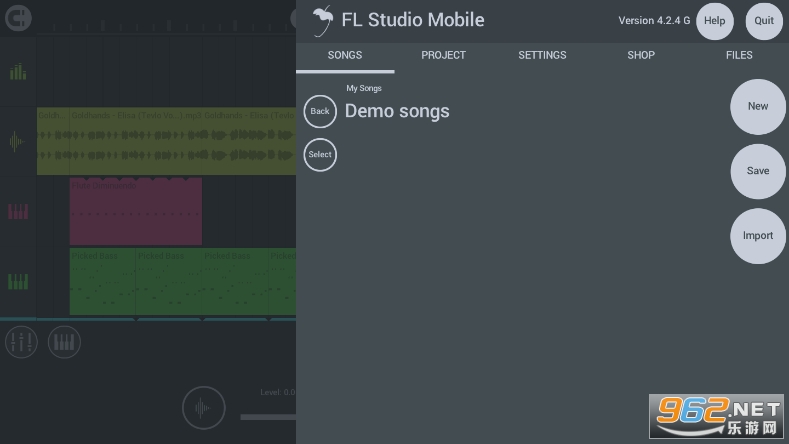This screenshot has width=789, height=444.
Task: Select the audio waveform track icon
Action: click(x=17, y=141)
